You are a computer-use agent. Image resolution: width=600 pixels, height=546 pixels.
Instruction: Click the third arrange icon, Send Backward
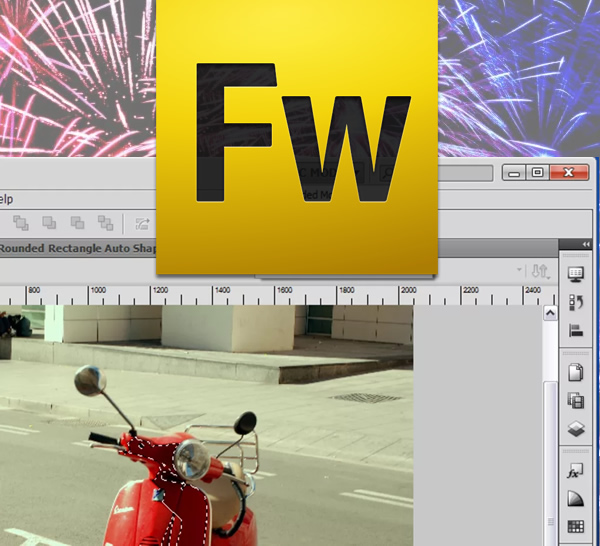click(x=77, y=223)
